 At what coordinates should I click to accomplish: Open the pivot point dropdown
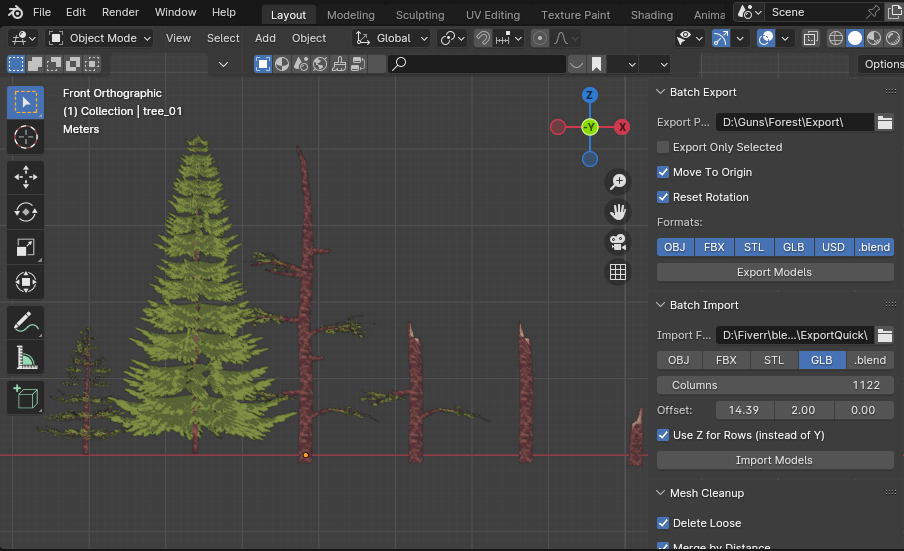pos(452,38)
